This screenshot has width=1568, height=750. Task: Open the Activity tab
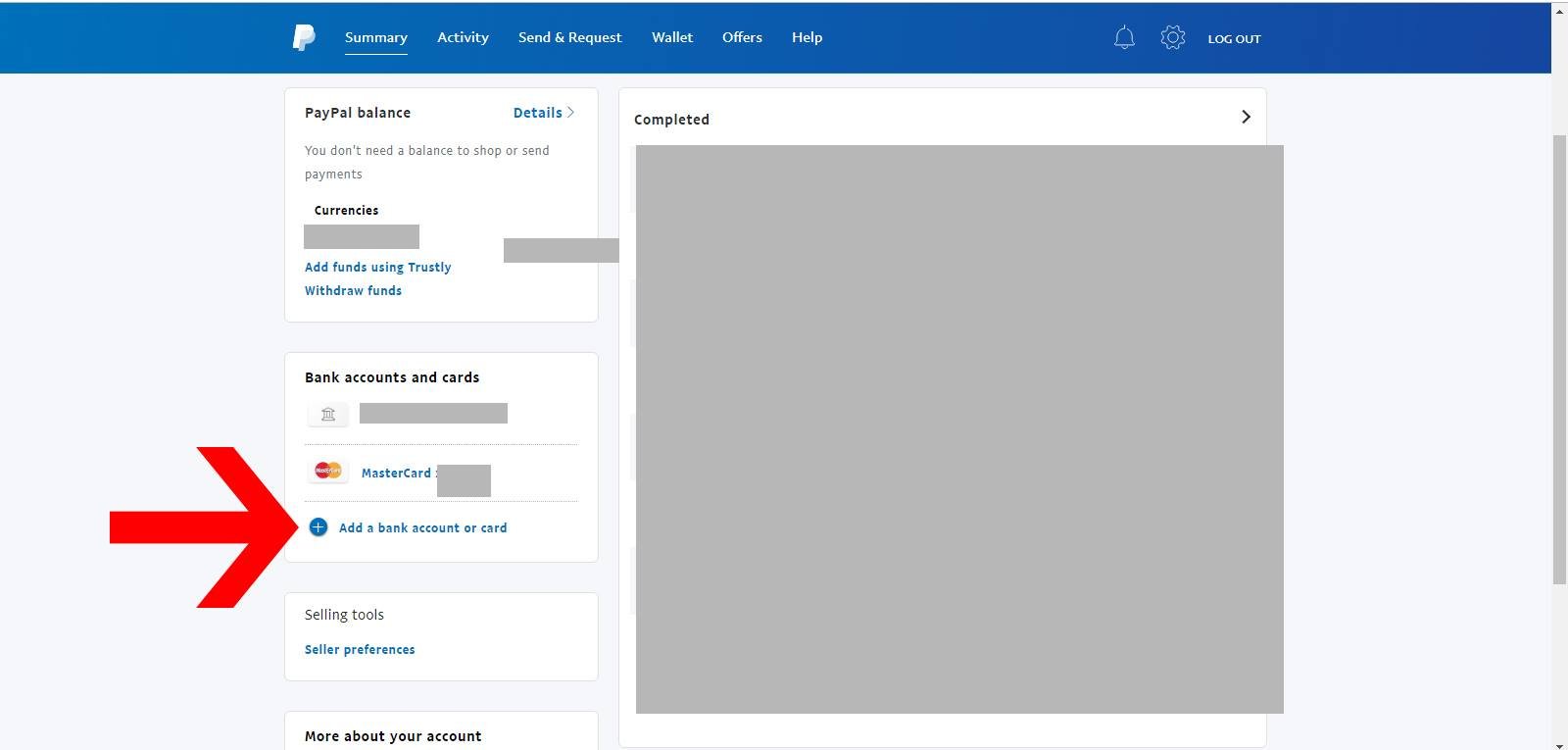463,37
